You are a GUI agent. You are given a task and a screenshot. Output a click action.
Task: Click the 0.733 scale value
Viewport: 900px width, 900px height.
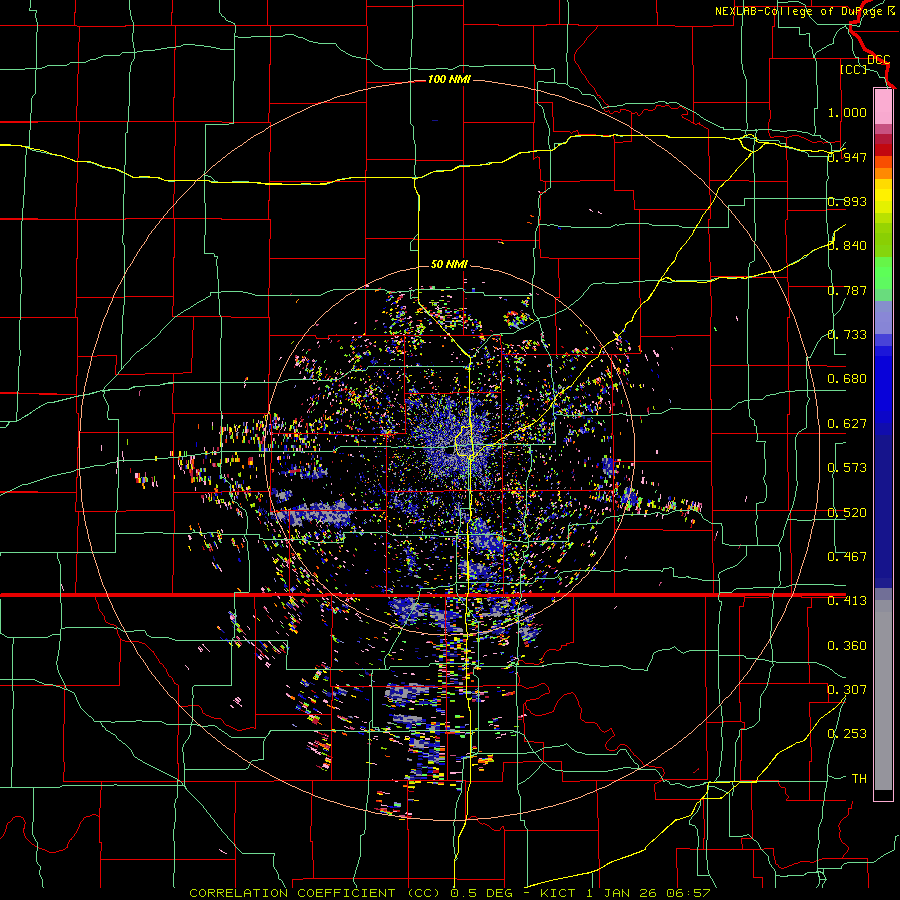coord(847,335)
